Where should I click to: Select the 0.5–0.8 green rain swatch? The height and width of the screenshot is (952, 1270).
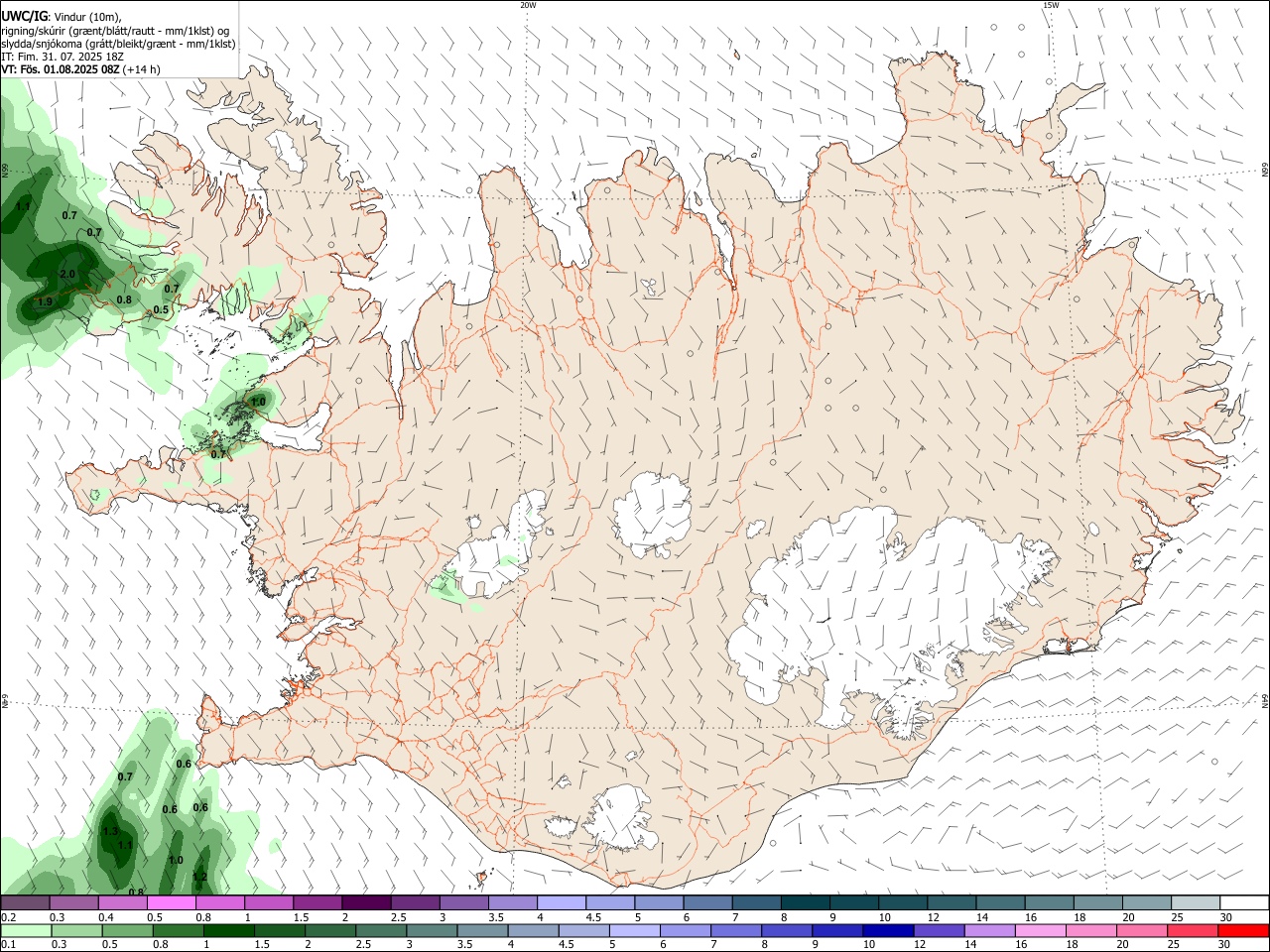point(126,930)
